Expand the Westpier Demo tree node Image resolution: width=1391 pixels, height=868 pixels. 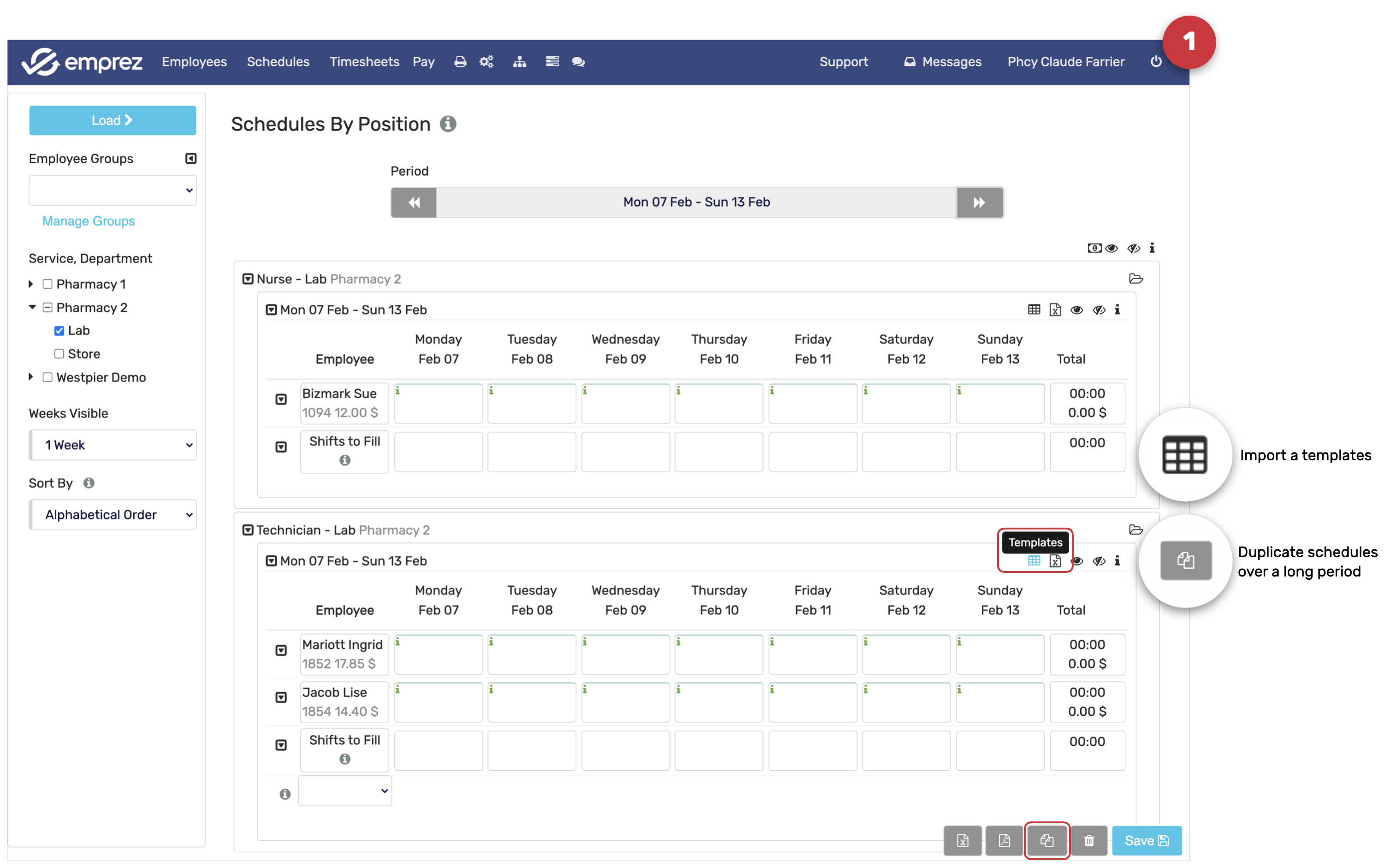31,377
